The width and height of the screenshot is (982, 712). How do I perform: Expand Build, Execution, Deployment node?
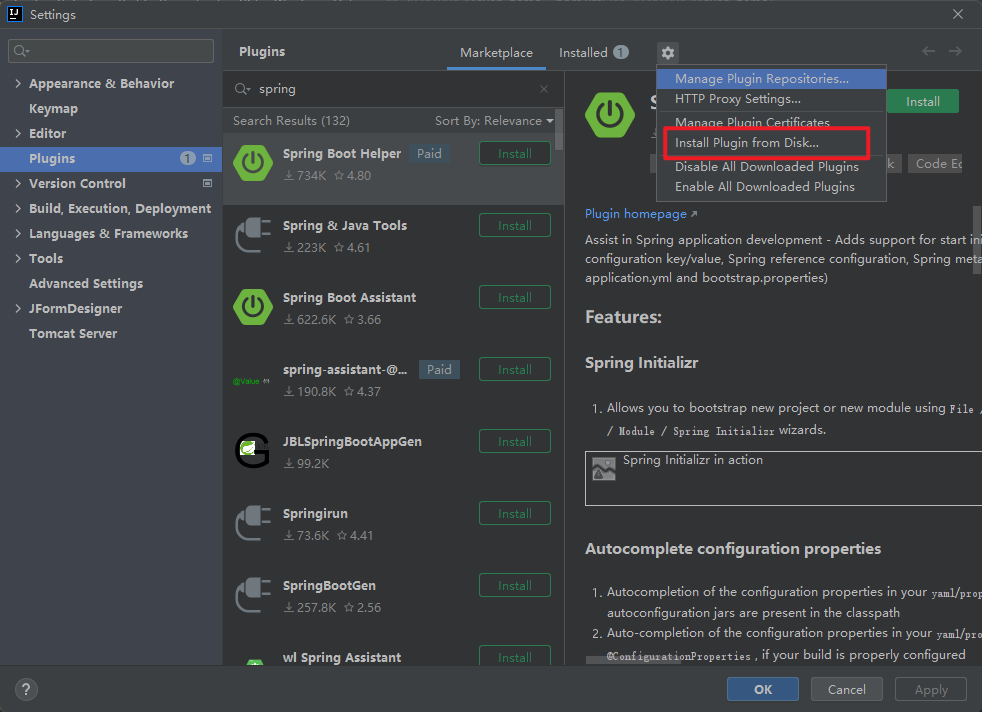click(18, 209)
